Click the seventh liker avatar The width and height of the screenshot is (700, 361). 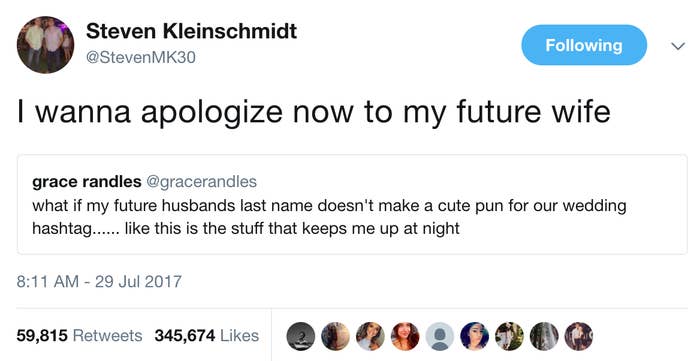[x=509, y=336]
